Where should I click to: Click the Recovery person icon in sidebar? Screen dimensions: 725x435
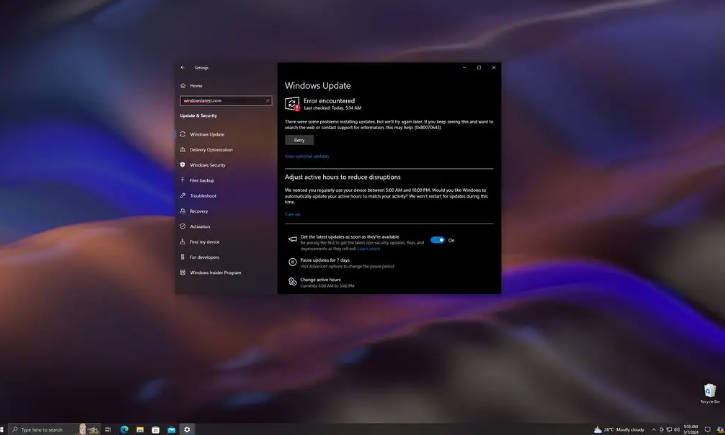183,211
